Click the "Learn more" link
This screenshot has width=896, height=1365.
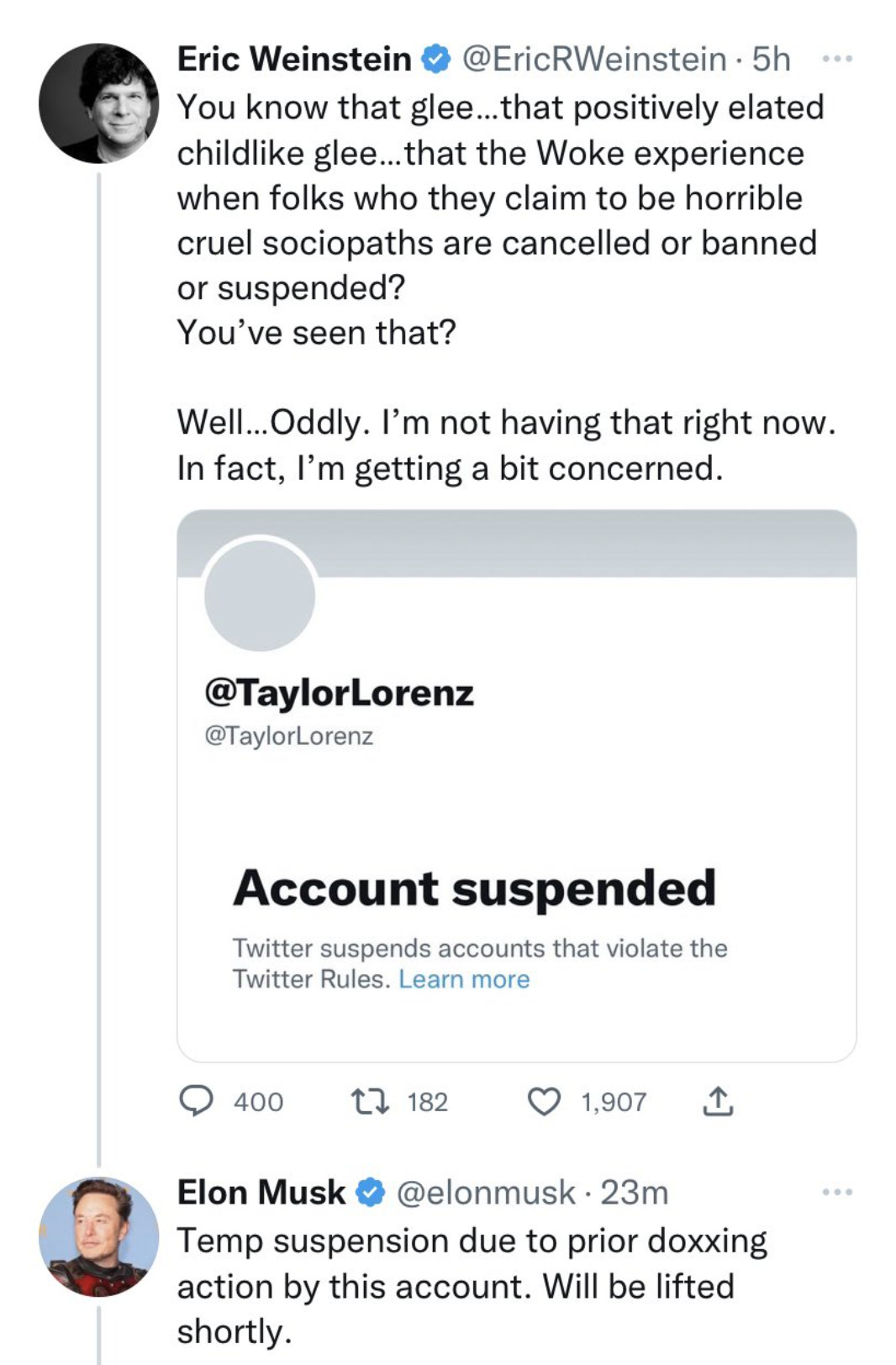pos(464,979)
